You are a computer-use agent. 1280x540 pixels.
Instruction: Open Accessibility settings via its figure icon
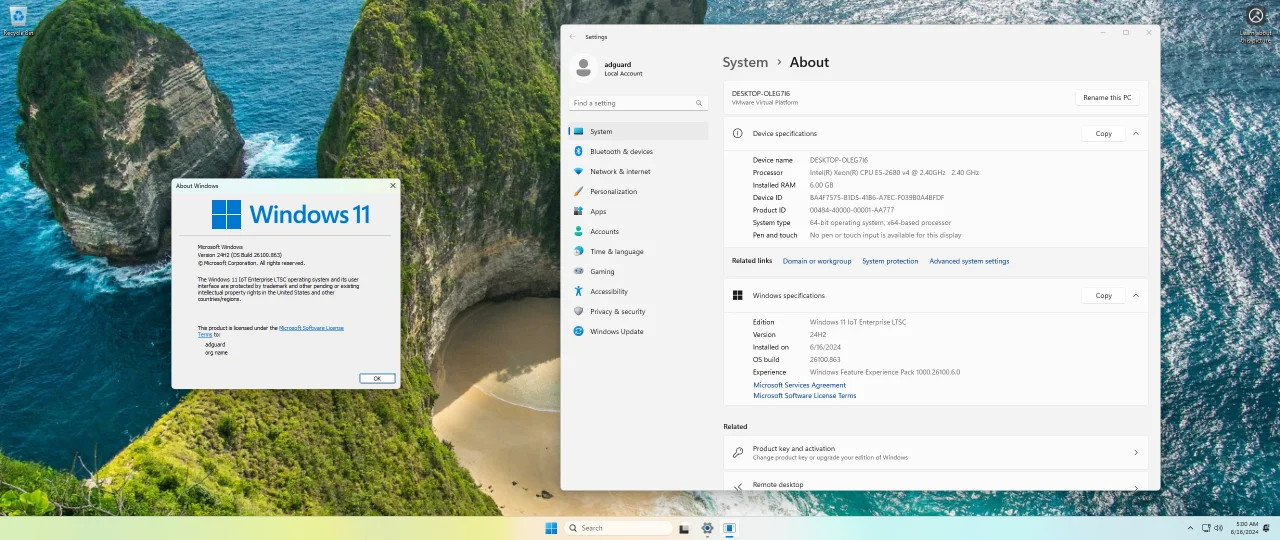pos(579,291)
